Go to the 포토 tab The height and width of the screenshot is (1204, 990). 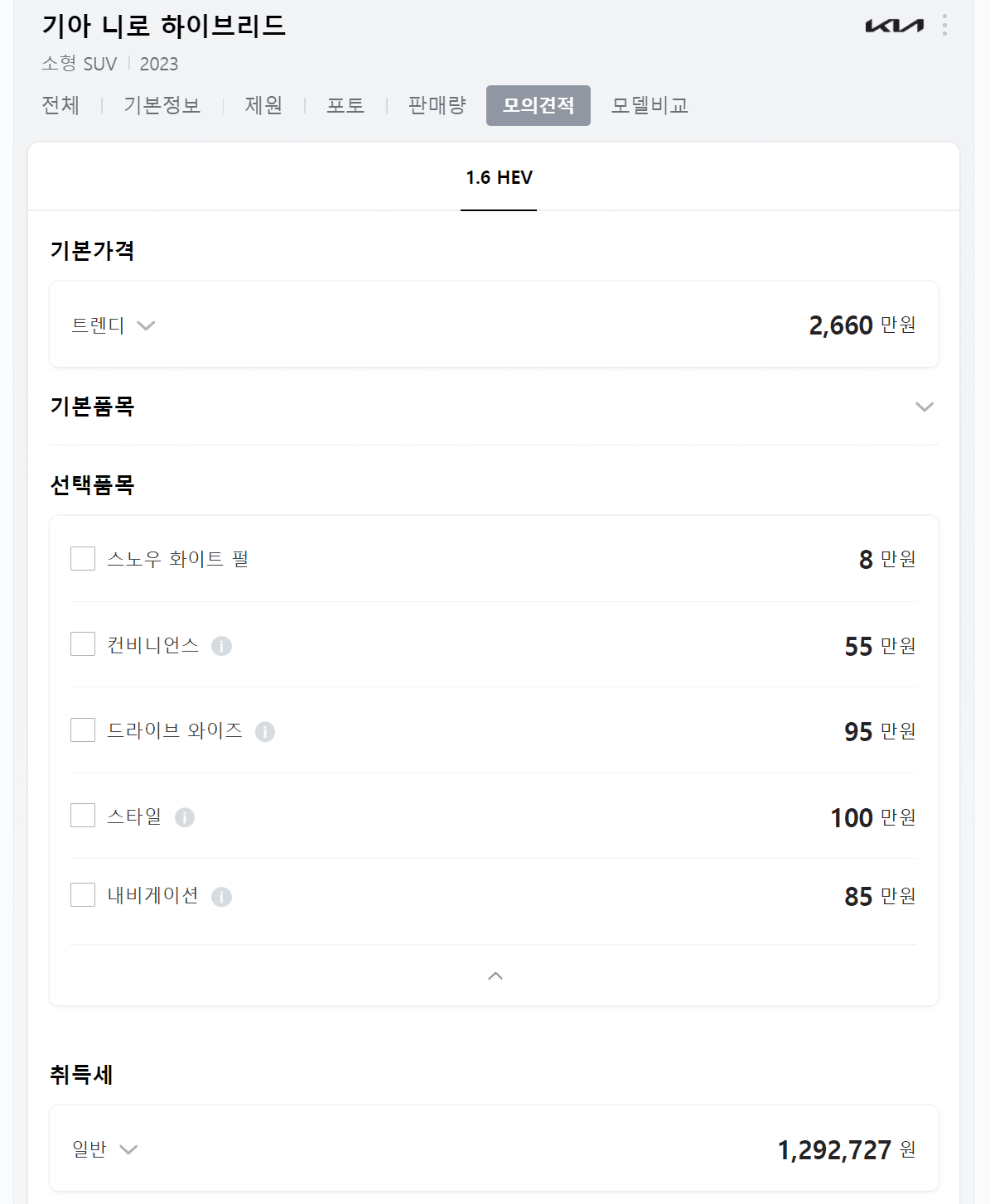point(346,105)
